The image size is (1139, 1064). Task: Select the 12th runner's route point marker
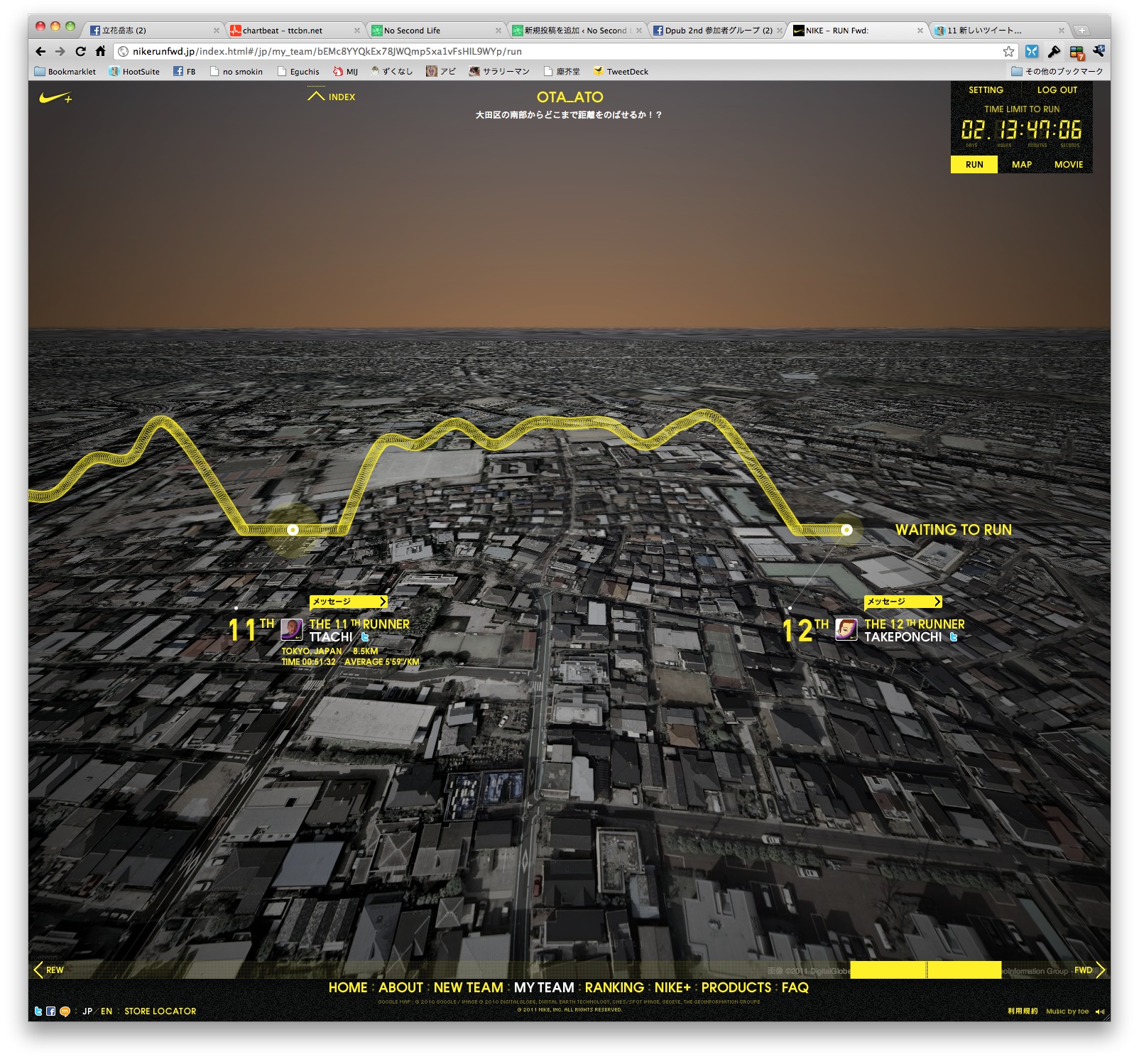click(x=846, y=529)
